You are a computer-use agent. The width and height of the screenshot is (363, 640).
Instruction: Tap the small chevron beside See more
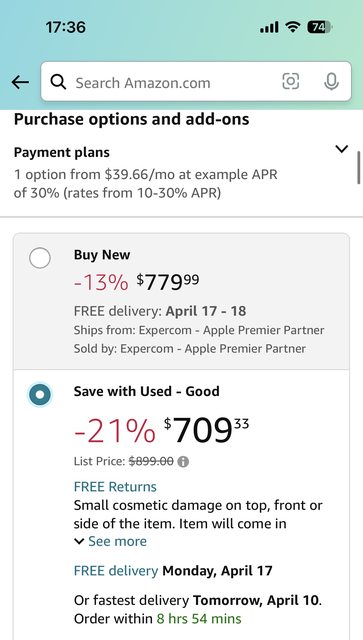(x=79, y=542)
